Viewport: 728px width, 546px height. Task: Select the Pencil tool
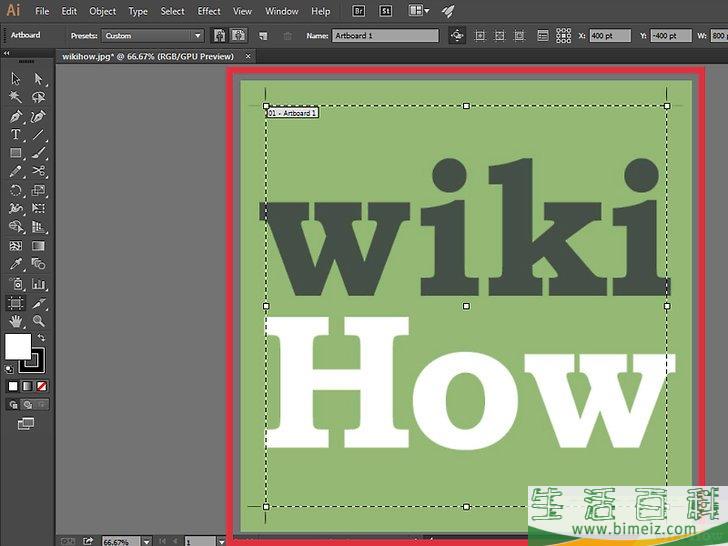(16, 171)
